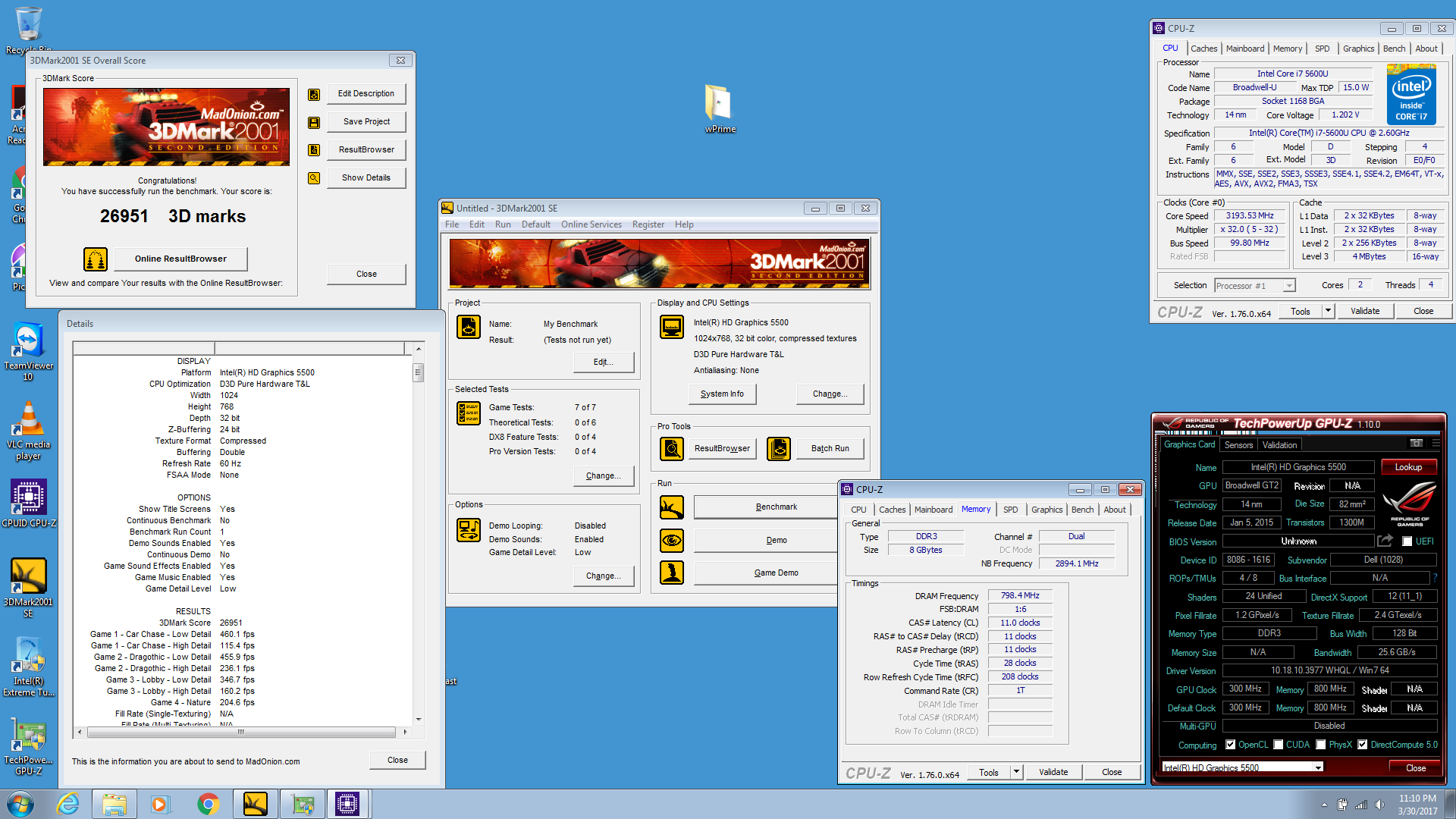
Task: Click the monitor icon in Display and CPU Settings
Action: [x=672, y=327]
